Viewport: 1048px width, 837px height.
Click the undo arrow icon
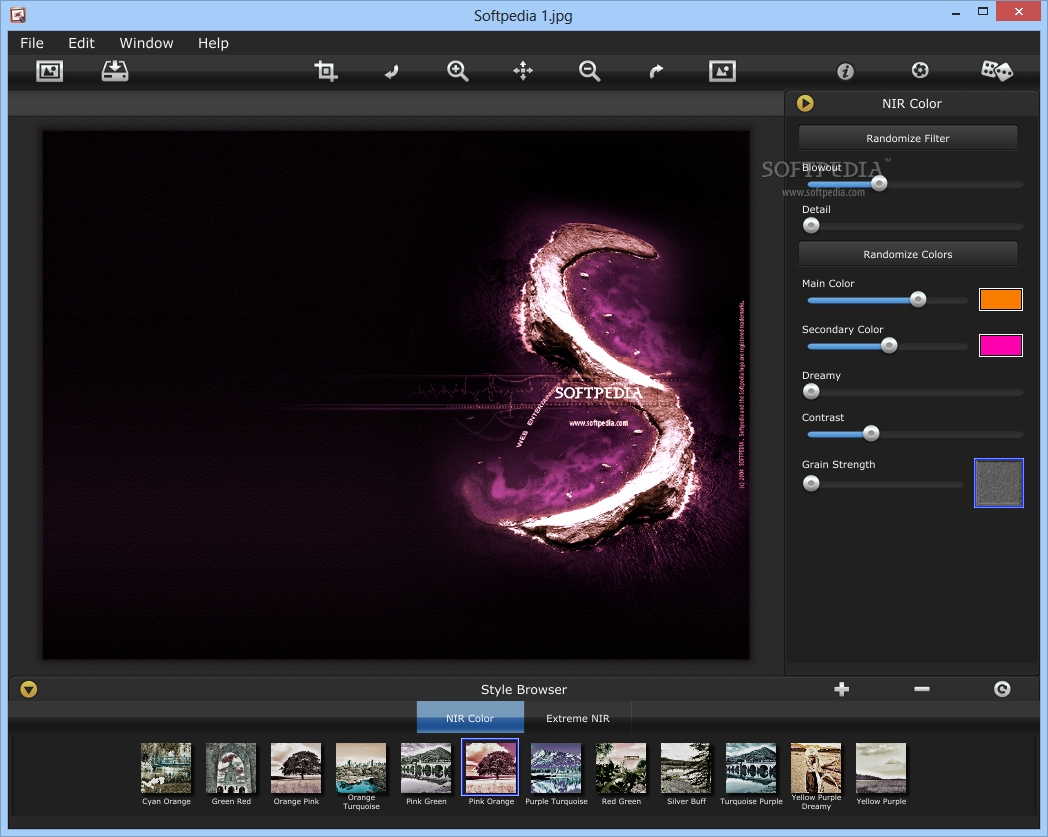392,72
